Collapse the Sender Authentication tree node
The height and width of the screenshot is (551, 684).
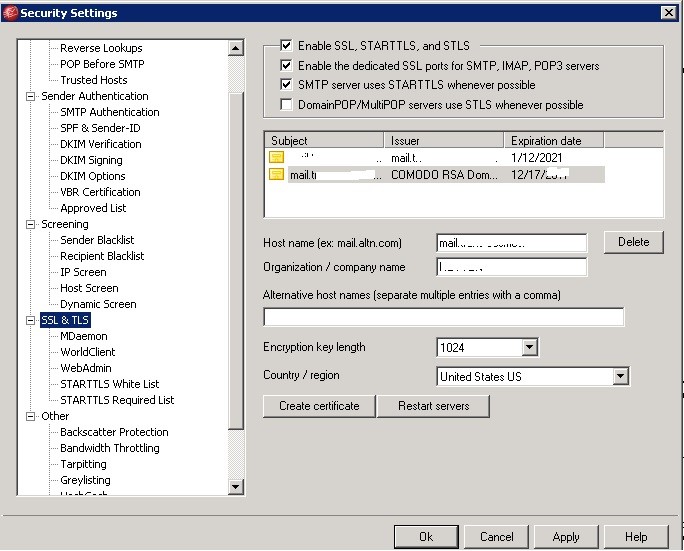[x=31, y=97]
